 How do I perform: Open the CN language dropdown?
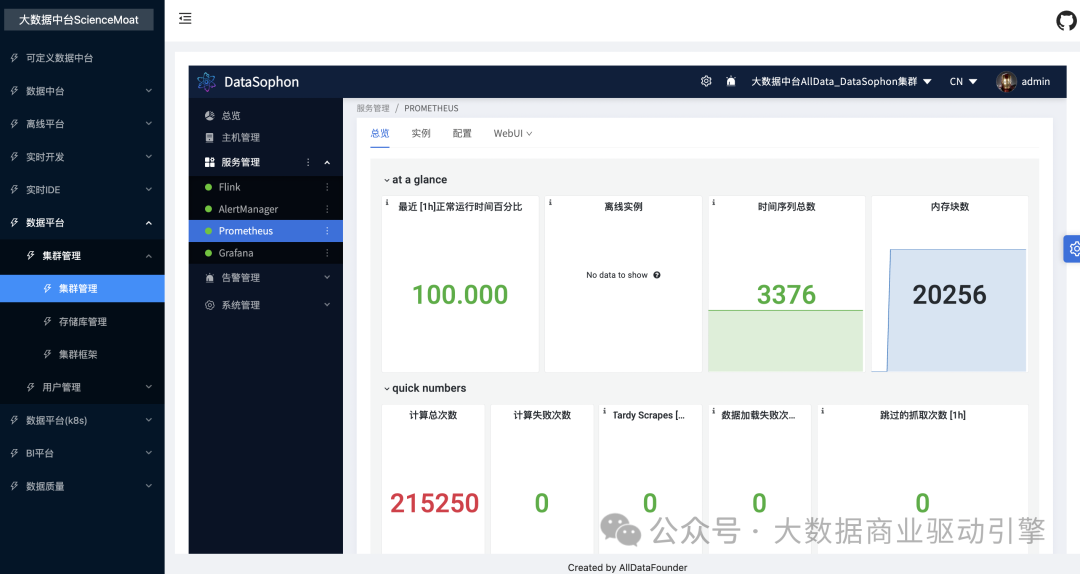pyautogui.click(x=963, y=82)
